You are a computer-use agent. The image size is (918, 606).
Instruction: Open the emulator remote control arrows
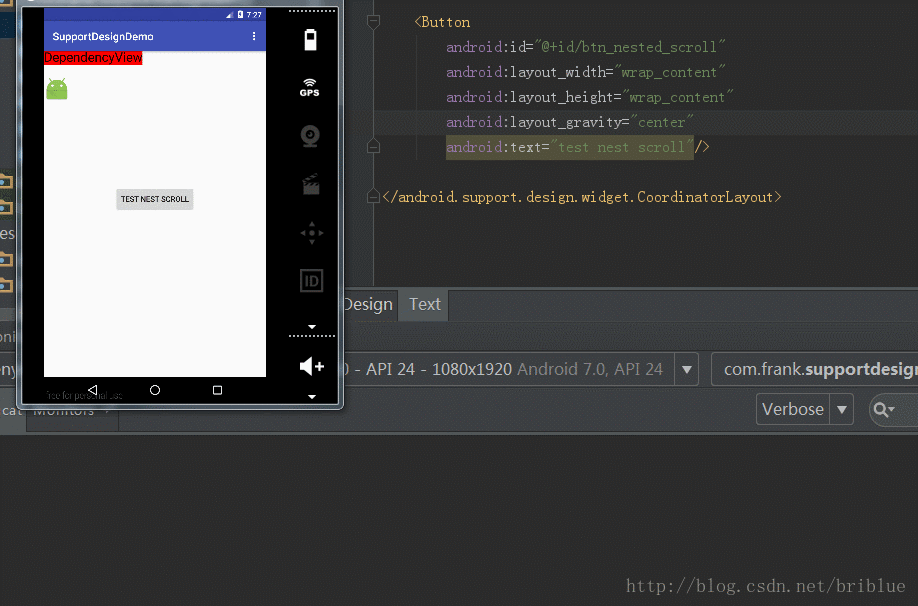tap(311, 233)
